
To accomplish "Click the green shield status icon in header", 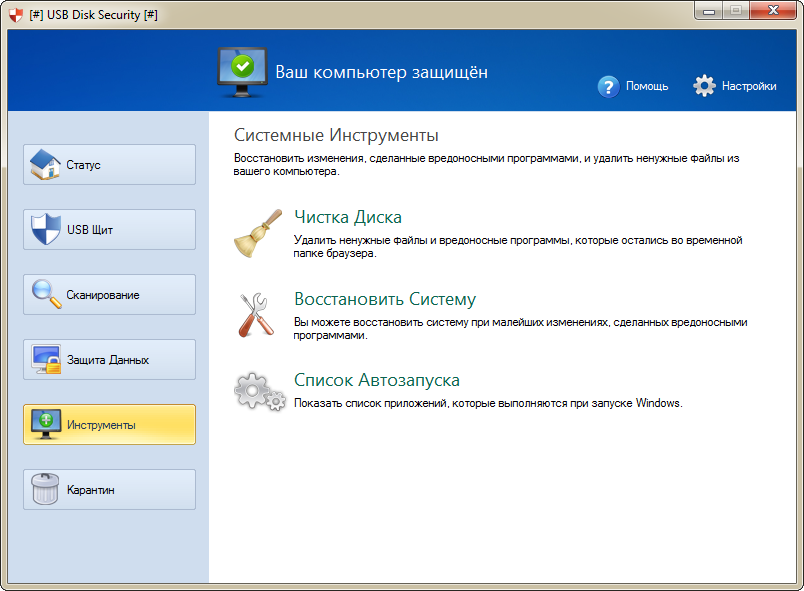I will (x=243, y=67).
